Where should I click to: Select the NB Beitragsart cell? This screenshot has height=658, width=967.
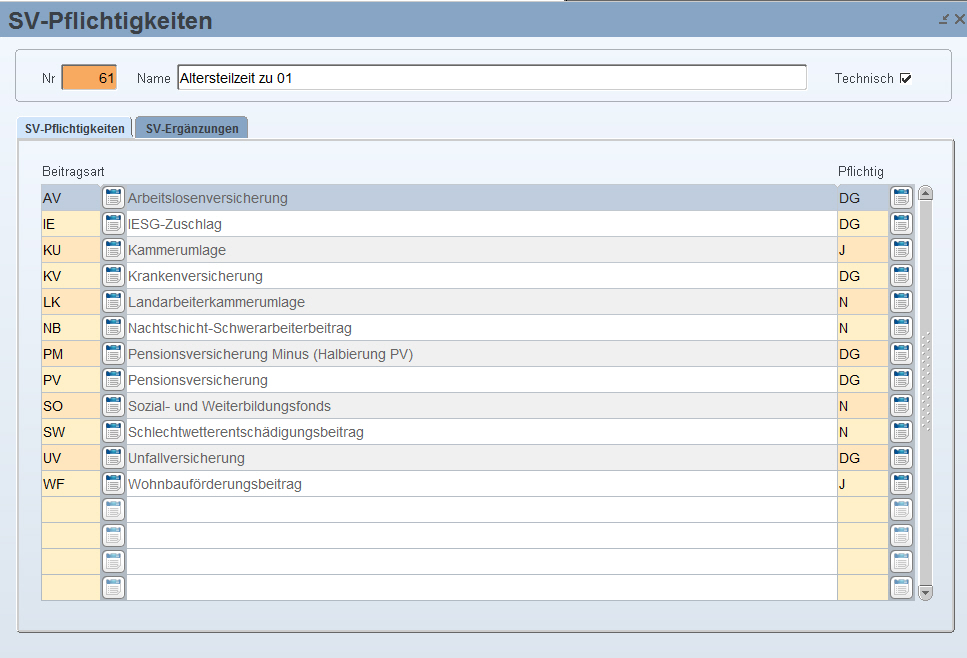coord(71,327)
